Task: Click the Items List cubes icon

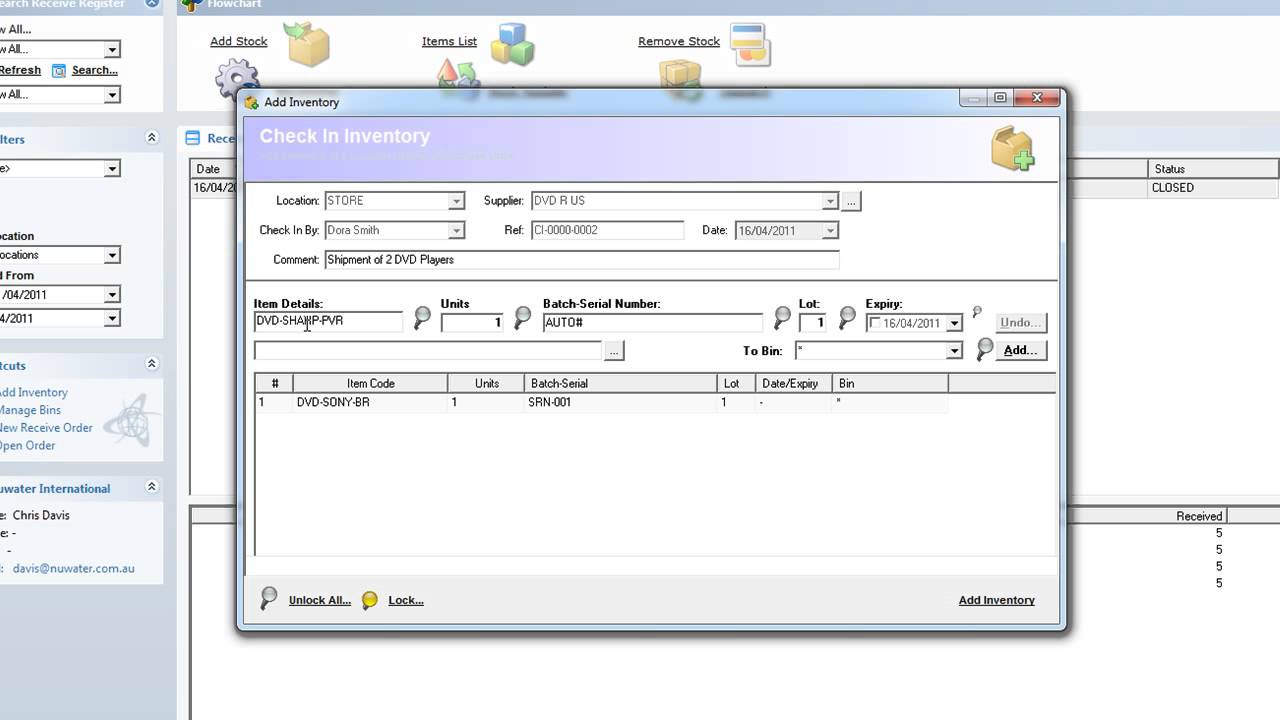Action: tap(512, 45)
